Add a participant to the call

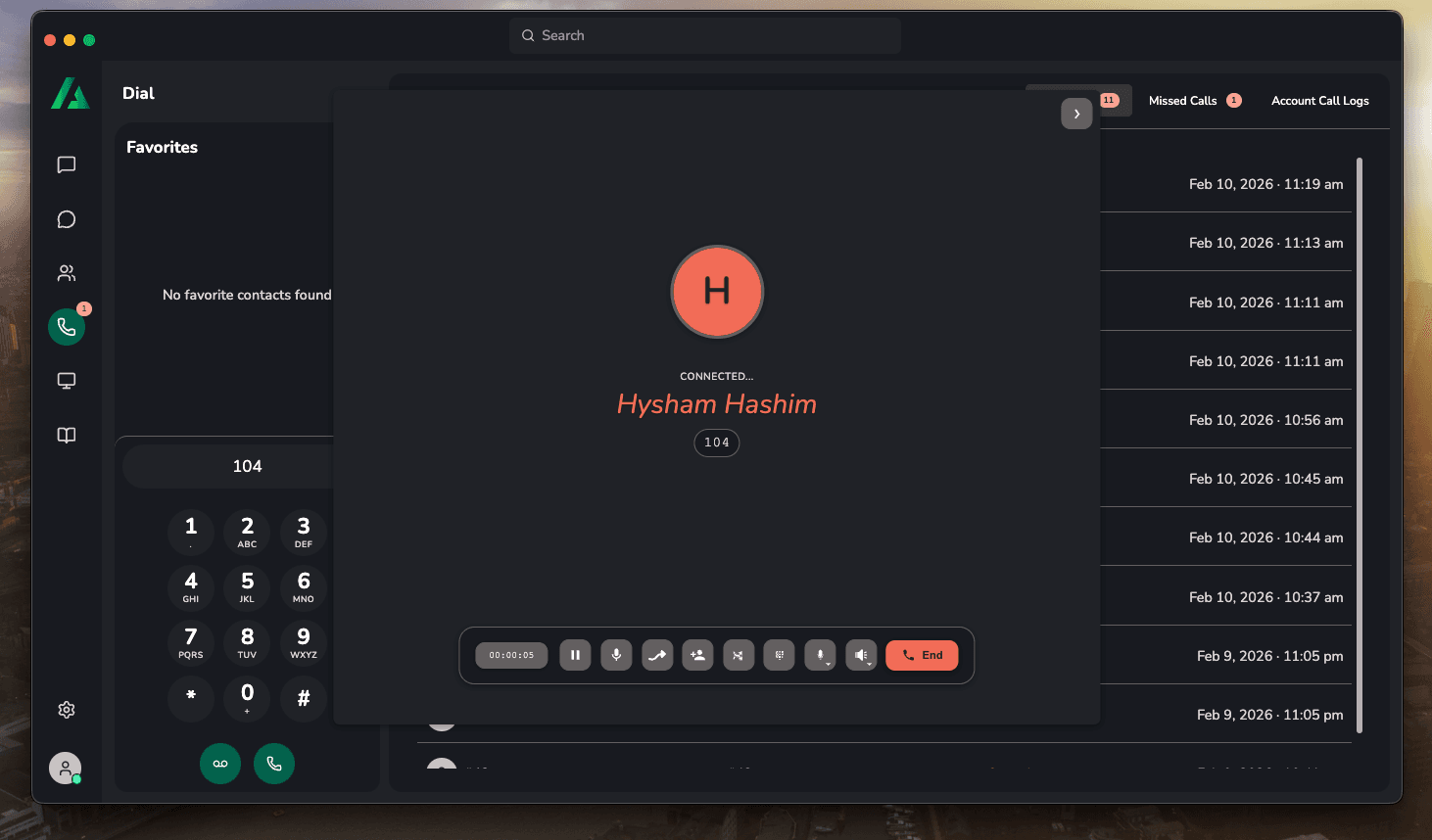[x=697, y=655]
